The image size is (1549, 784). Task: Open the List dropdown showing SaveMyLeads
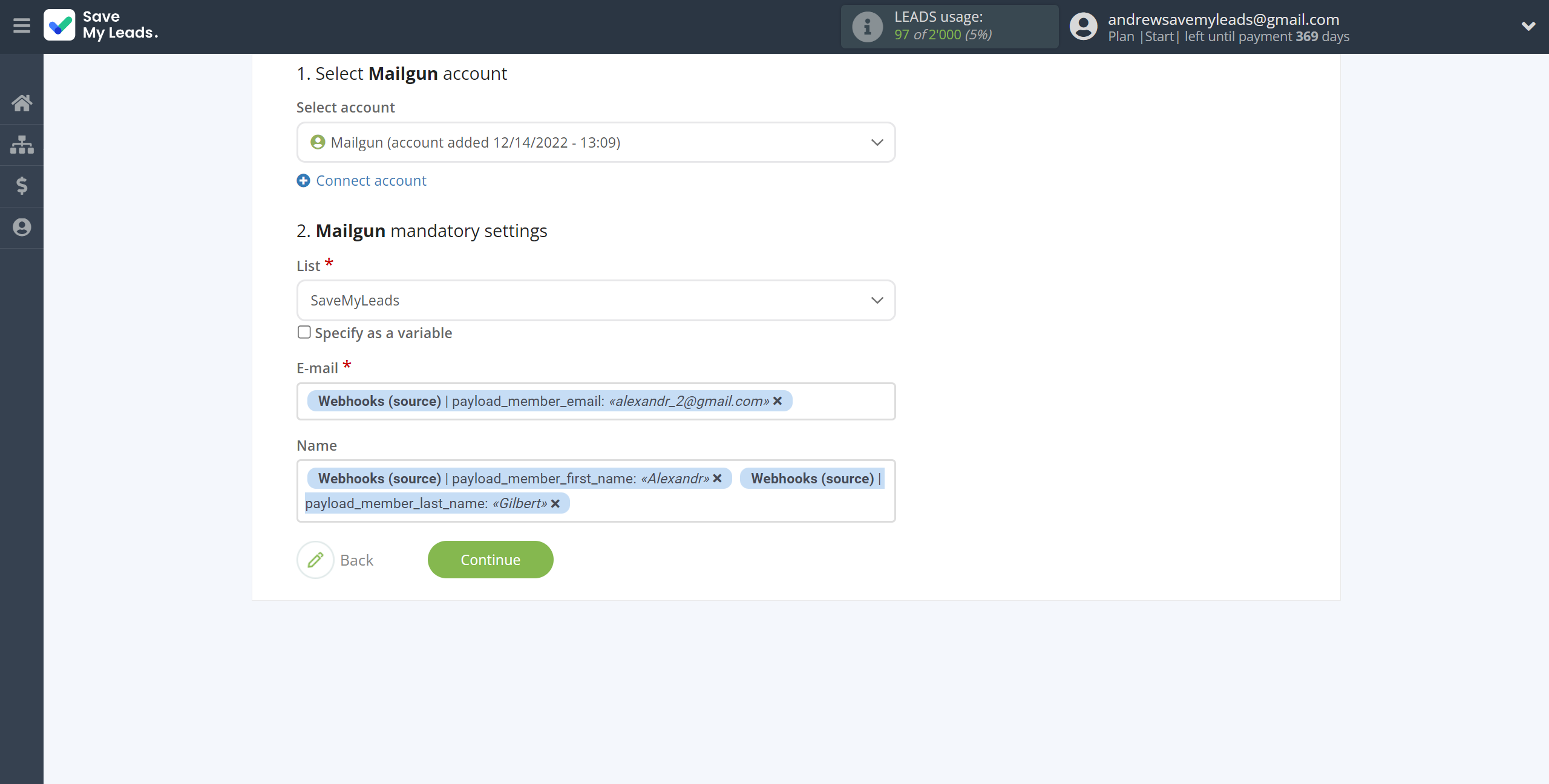[595, 301]
